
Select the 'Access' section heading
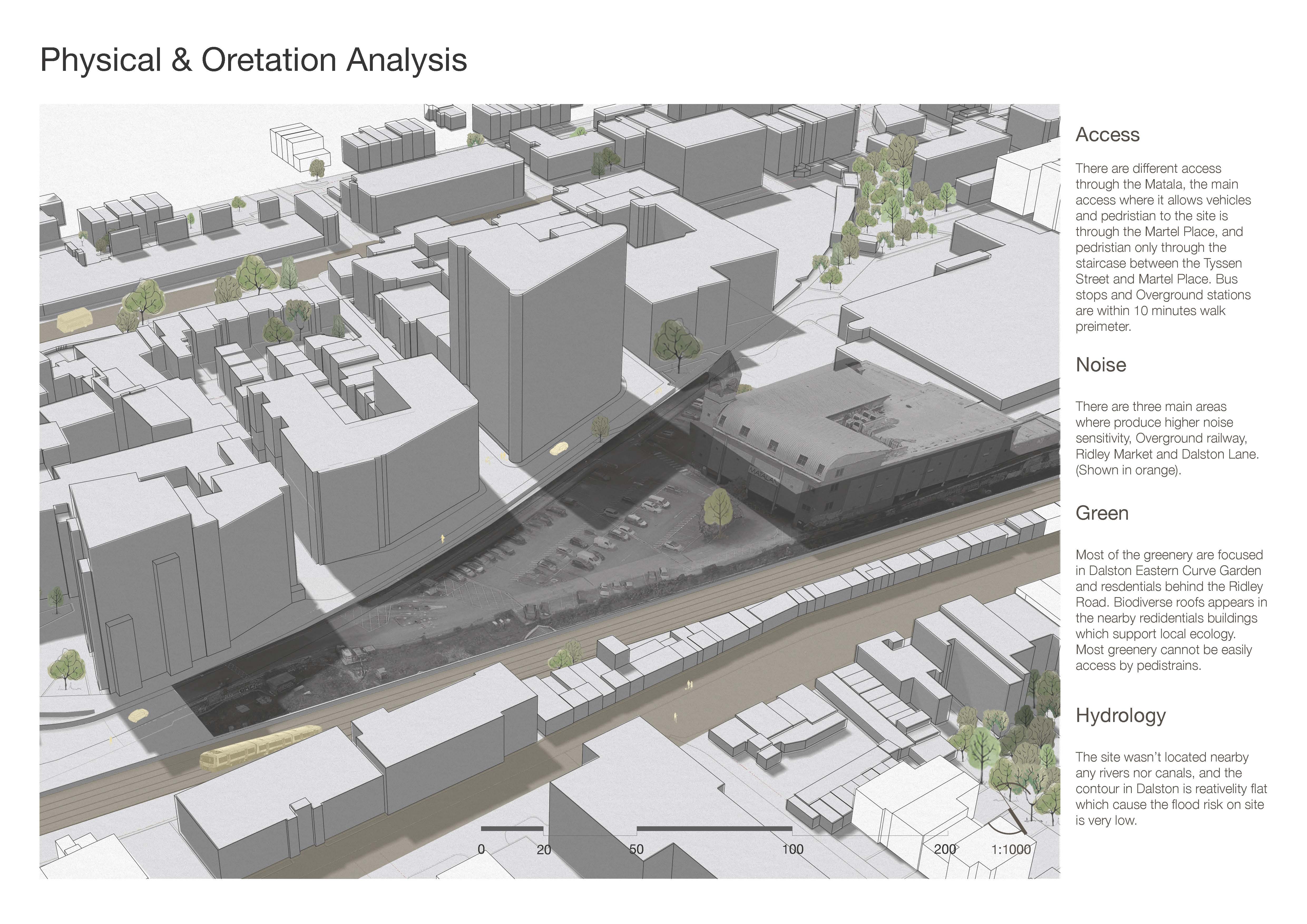point(1107,135)
